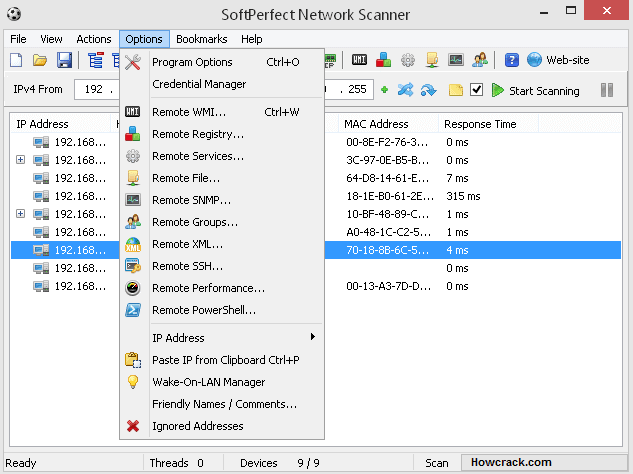Click the Wake-On-LAN lightbulb icon
The width and height of the screenshot is (633, 474).
pos(133,382)
